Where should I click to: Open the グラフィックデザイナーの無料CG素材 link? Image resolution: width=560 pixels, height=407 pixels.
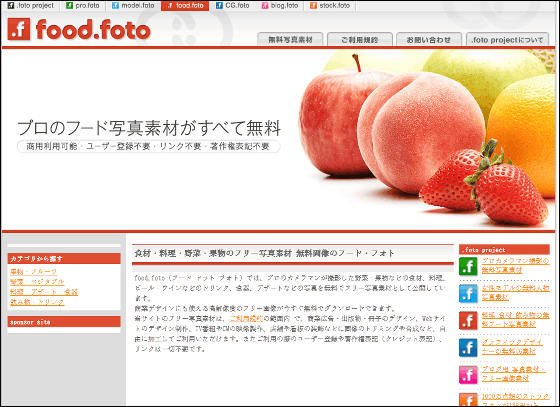coord(512,347)
